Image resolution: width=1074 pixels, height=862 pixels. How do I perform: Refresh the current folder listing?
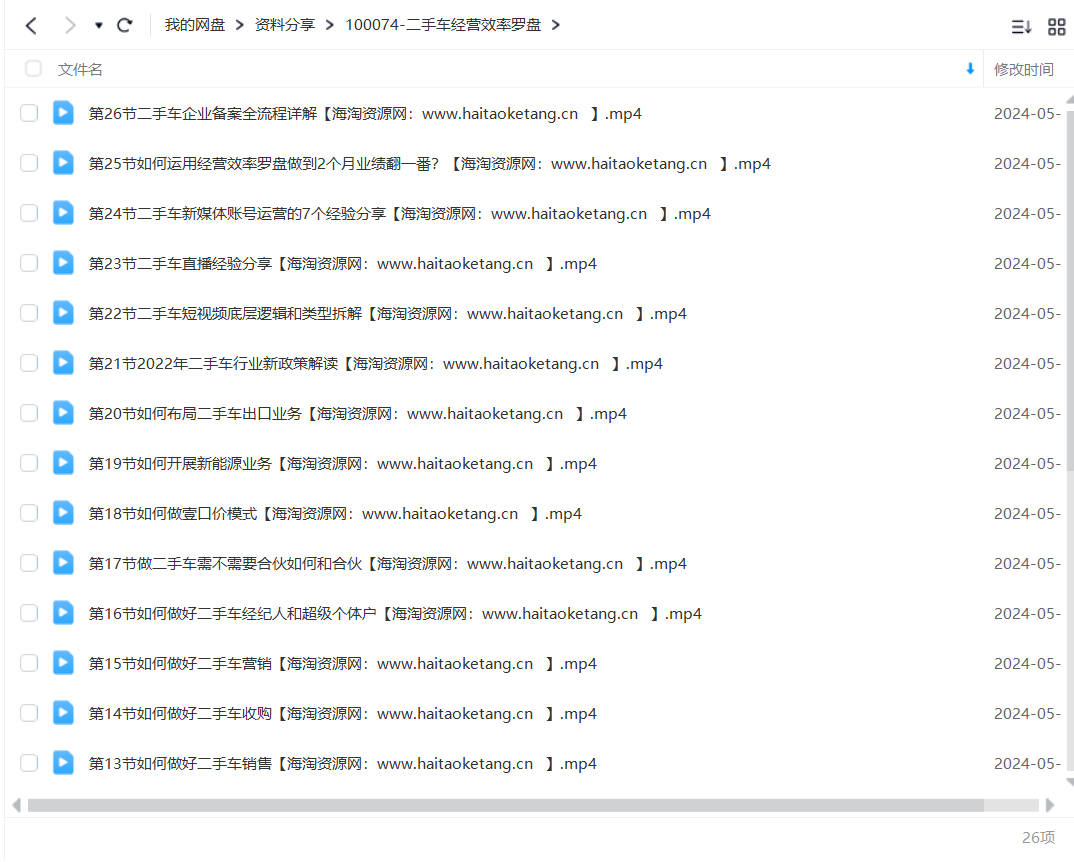(125, 25)
